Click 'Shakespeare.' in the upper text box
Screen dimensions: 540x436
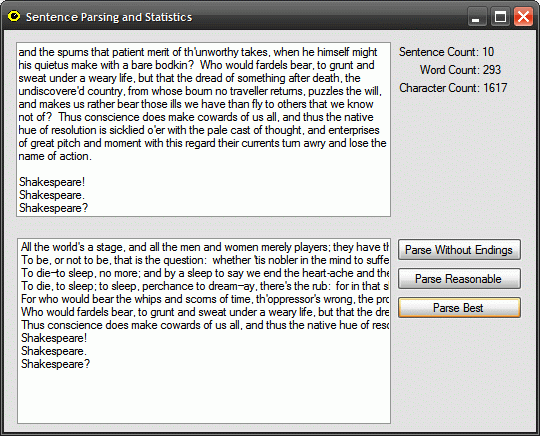pyautogui.click(x=52, y=195)
